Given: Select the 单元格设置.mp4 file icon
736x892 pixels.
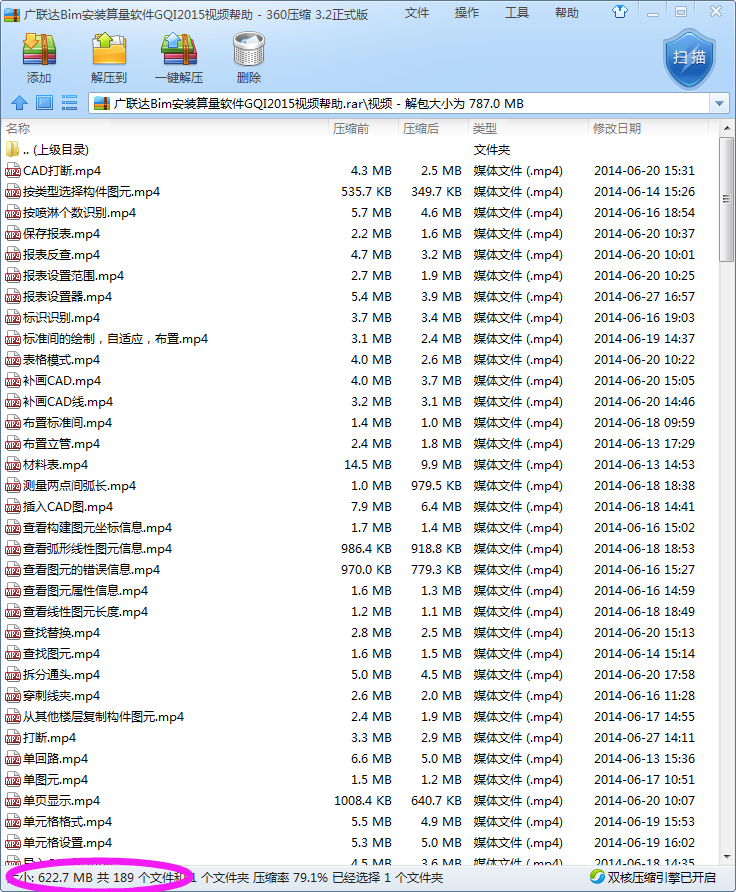Looking at the screenshot, I should 13,843.
